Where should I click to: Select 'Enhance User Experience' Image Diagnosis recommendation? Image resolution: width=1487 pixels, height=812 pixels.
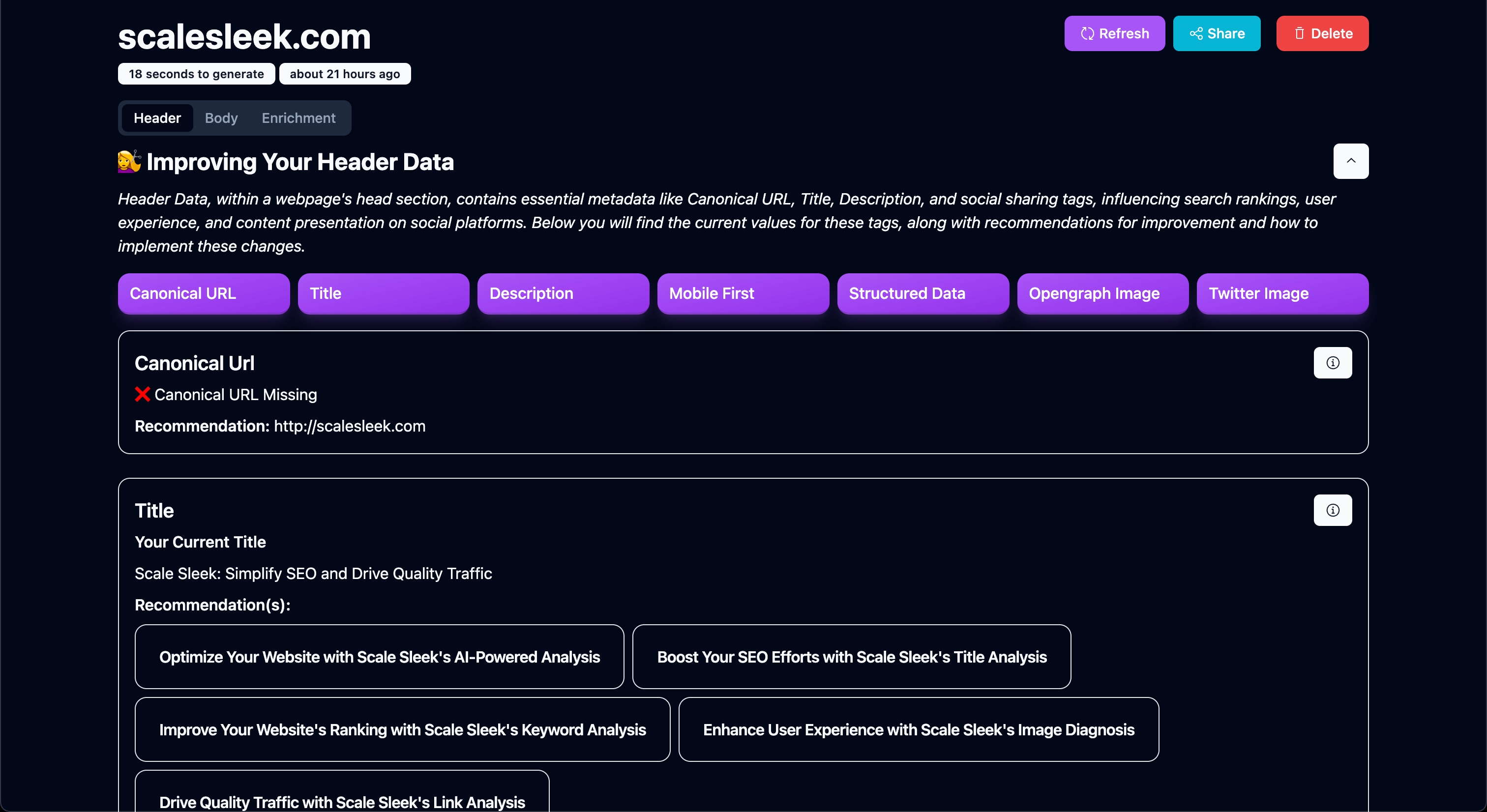click(919, 729)
